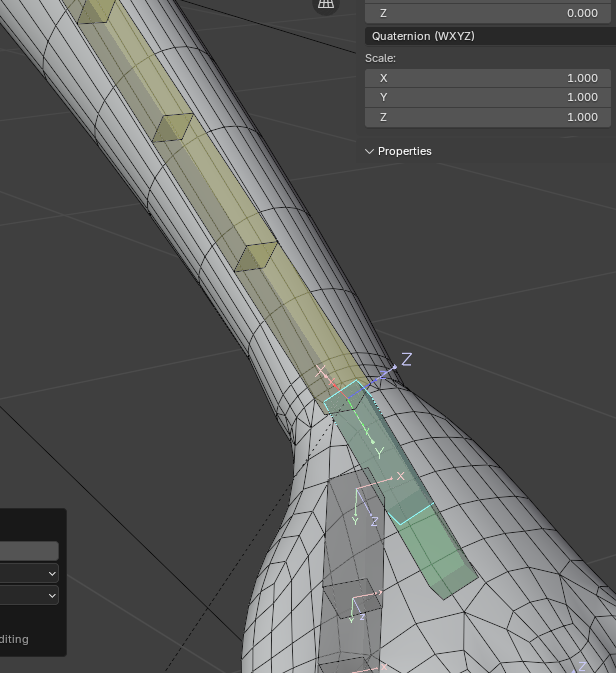Click the rotation Z field showing 0.000
The image size is (616, 673).
[488, 13]
